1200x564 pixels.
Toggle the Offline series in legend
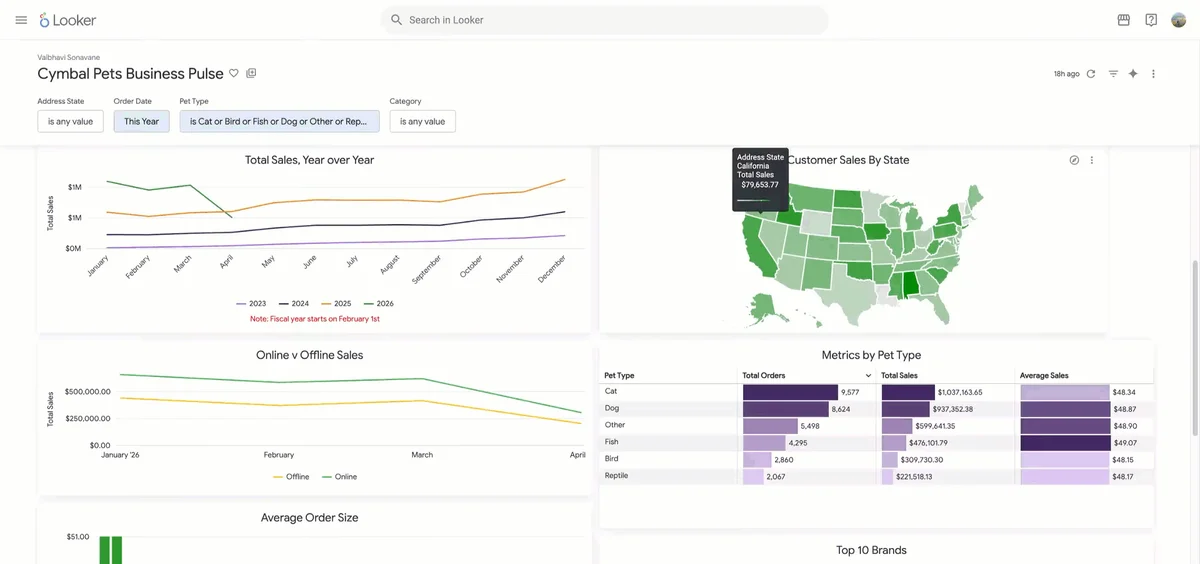tap(291, 477)
